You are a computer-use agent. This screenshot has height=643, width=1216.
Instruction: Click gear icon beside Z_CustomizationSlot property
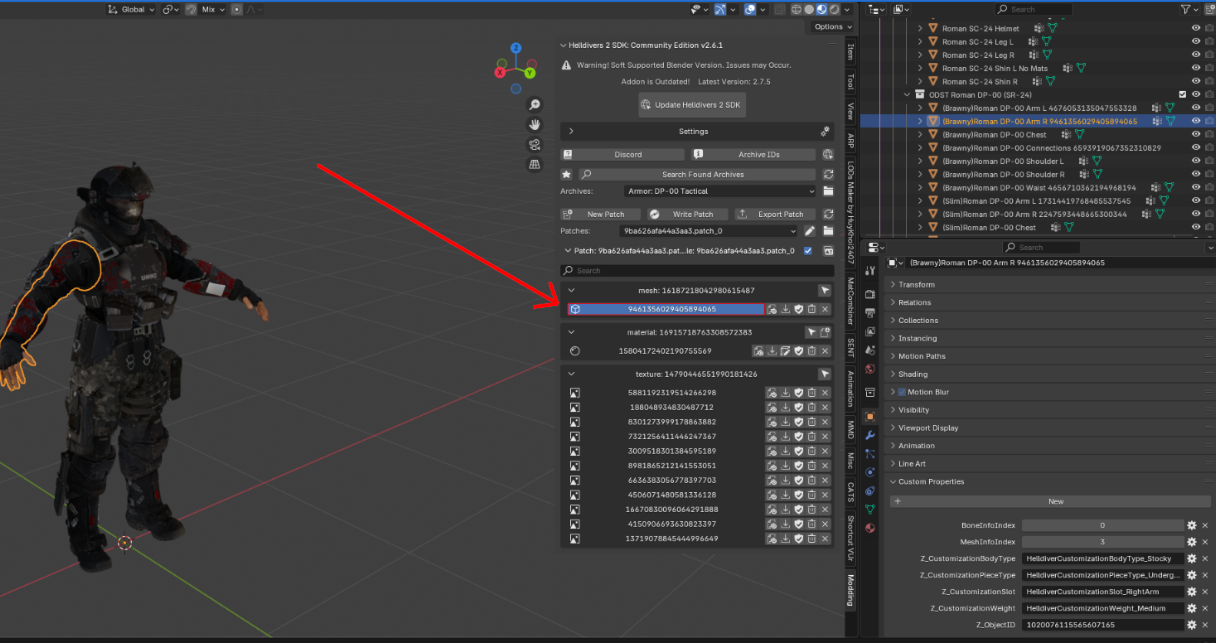[1192, 592]
